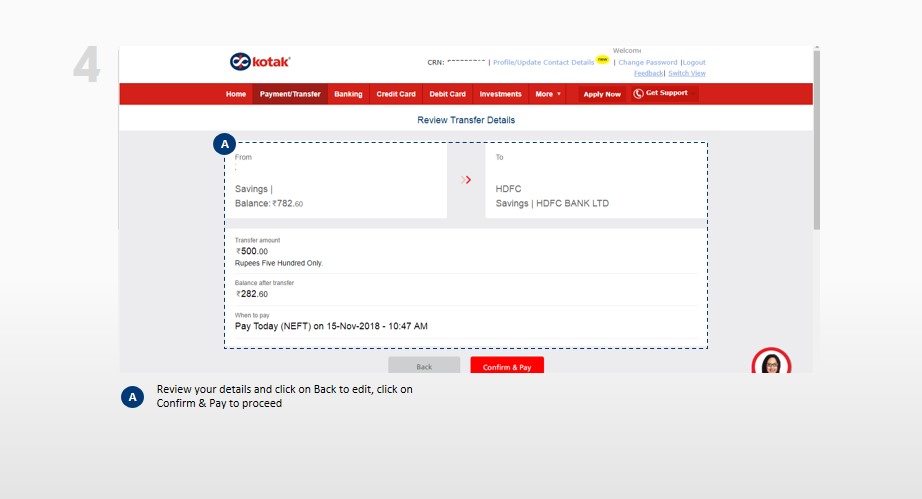This screenshot has height=499, width=922.
Task: Select the Payment/Transfer tab
Action: 290,94
